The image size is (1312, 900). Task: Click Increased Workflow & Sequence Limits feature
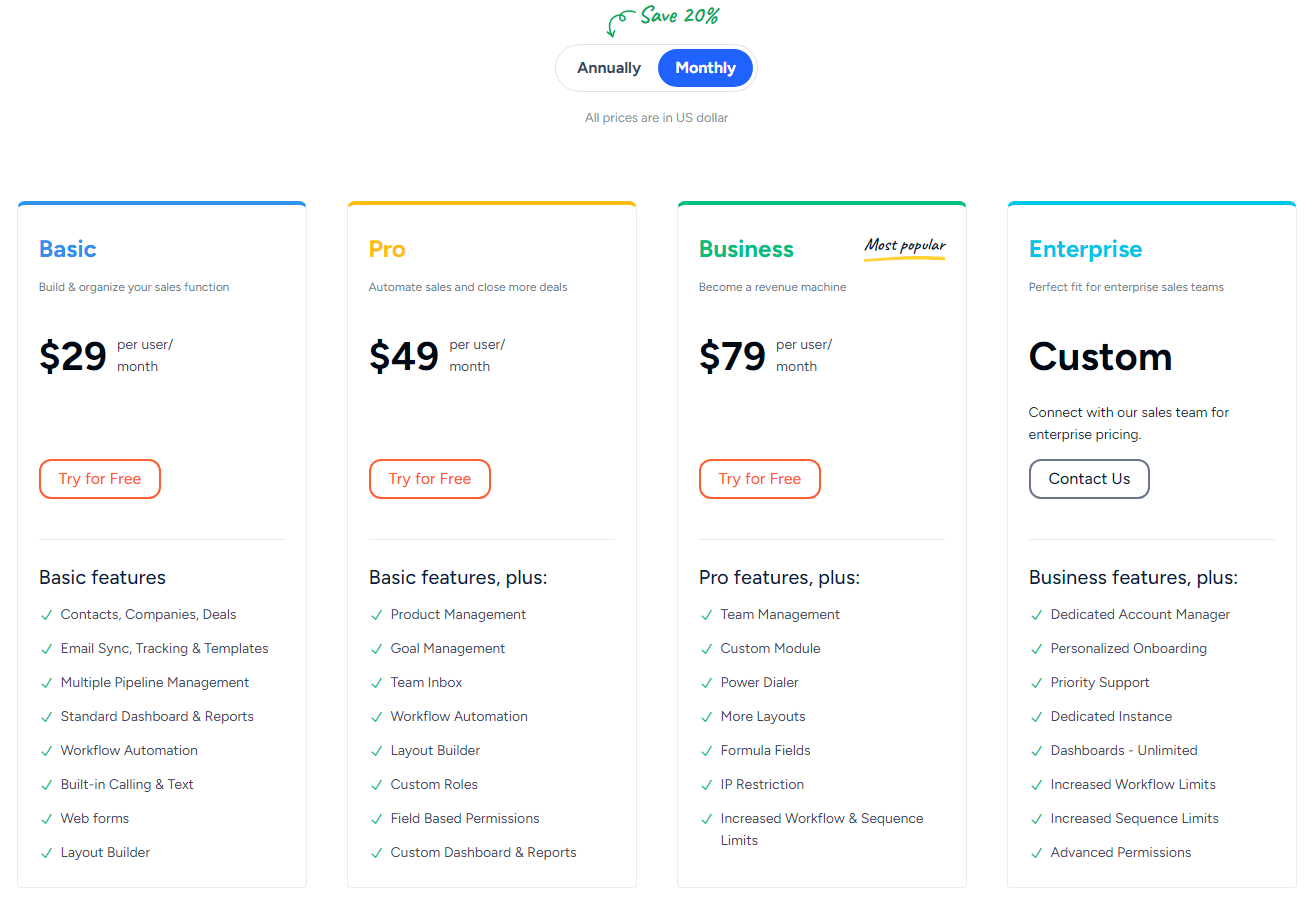(821, 829)
